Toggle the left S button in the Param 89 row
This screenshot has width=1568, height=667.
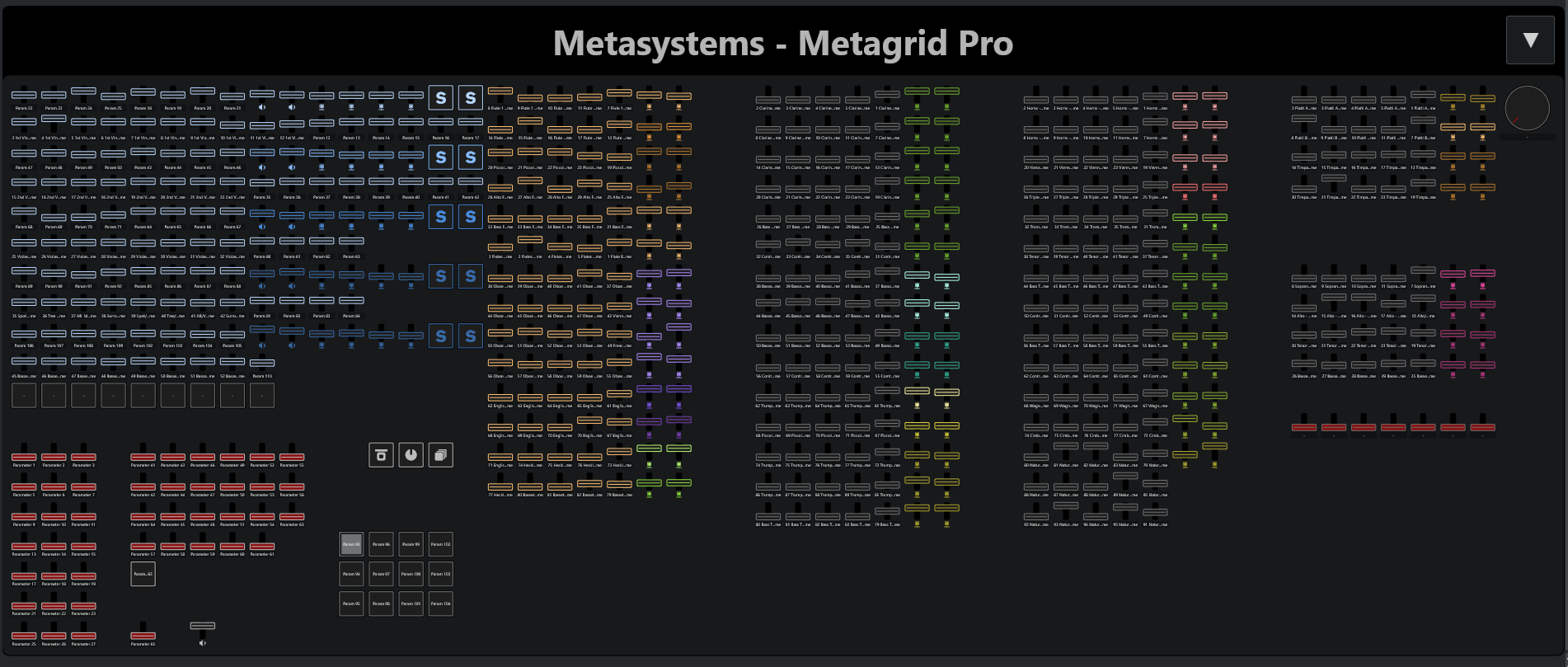tap(441, 276)
